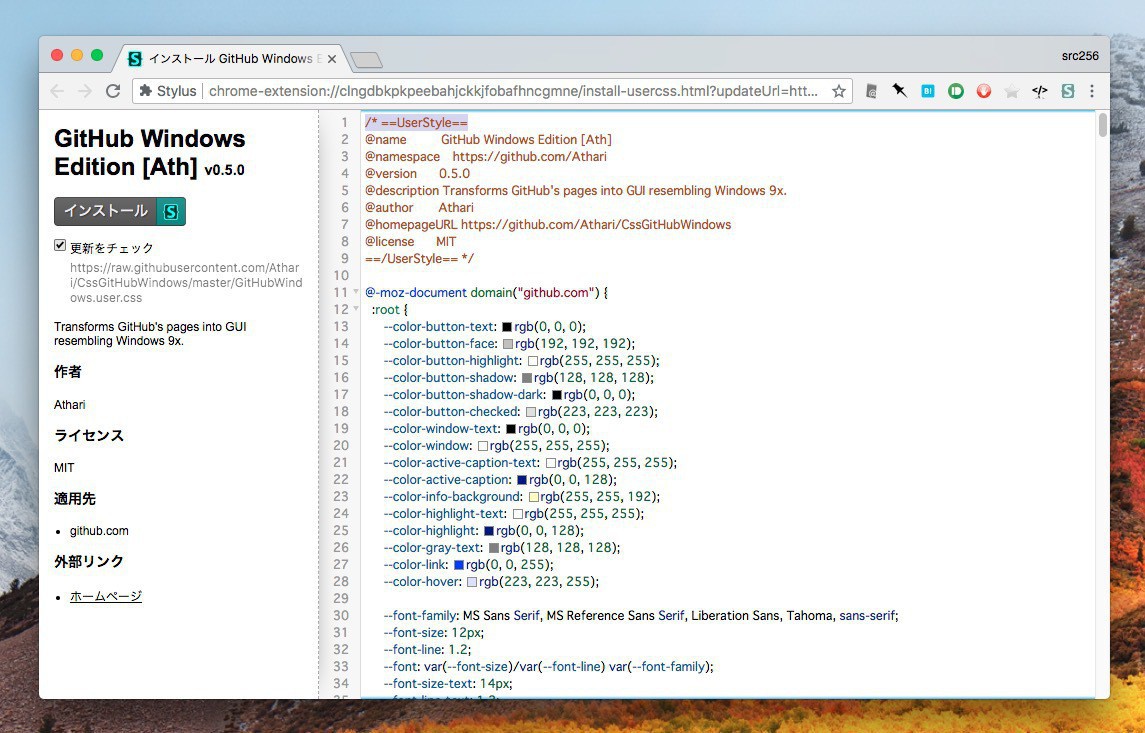Open the ホームページ link
This screenshot has width=1145, height=733.
click(x=106, y=597)
